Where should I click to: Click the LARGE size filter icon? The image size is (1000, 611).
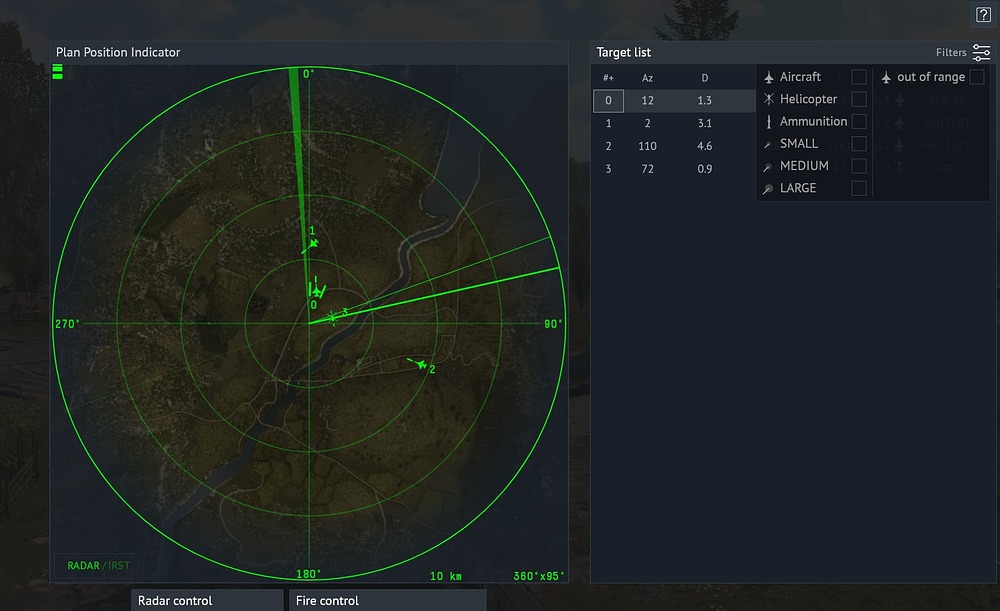[x=768, y=189]
